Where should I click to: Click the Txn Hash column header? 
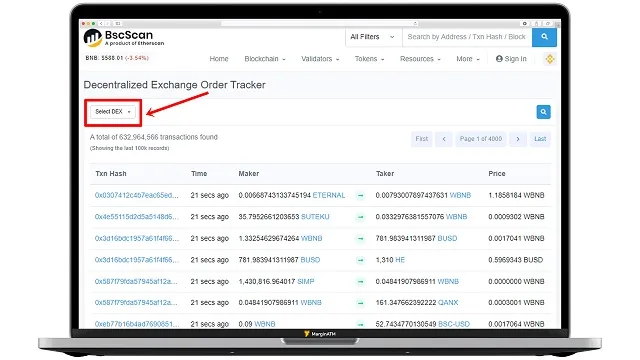click(111, 174)
